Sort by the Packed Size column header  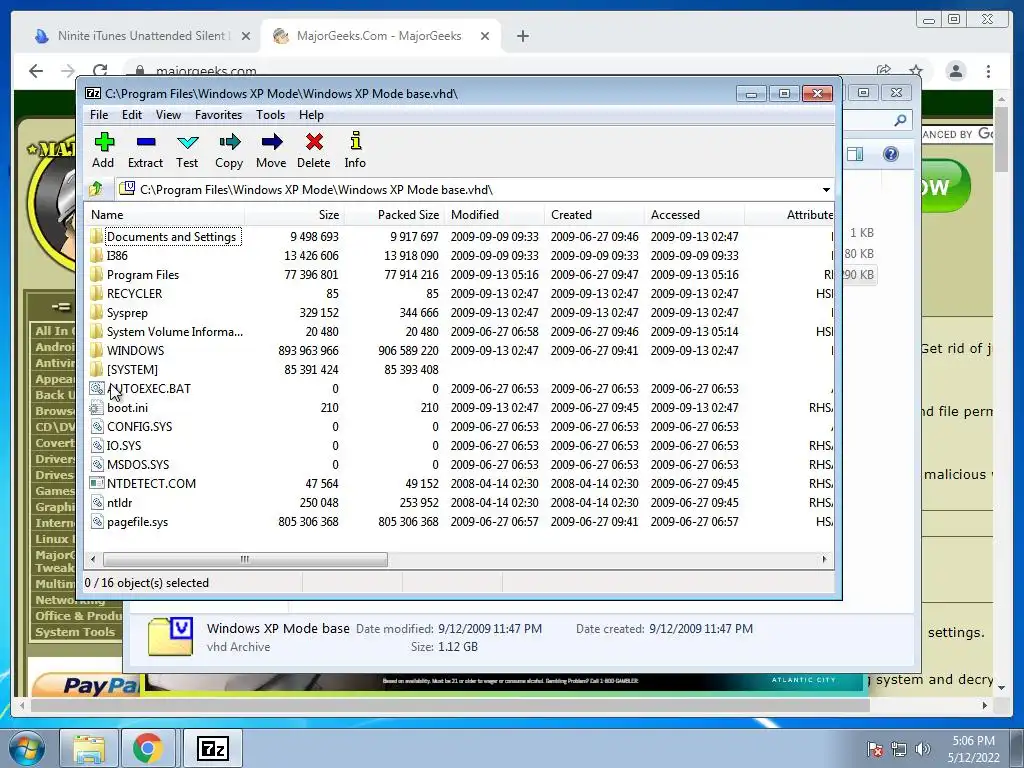click(x=394, y=215)
